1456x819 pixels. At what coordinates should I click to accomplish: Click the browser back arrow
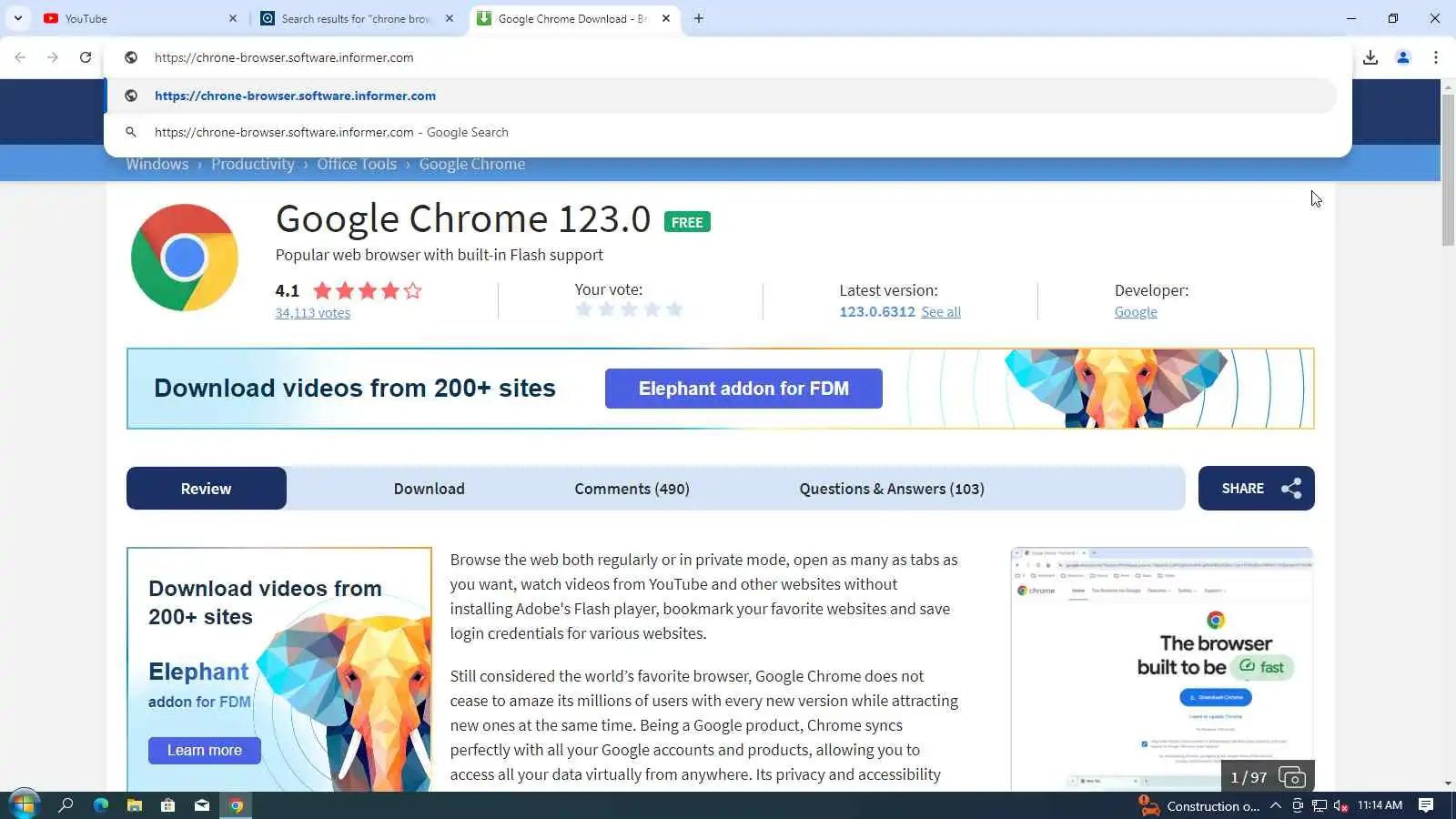point(20,57)
